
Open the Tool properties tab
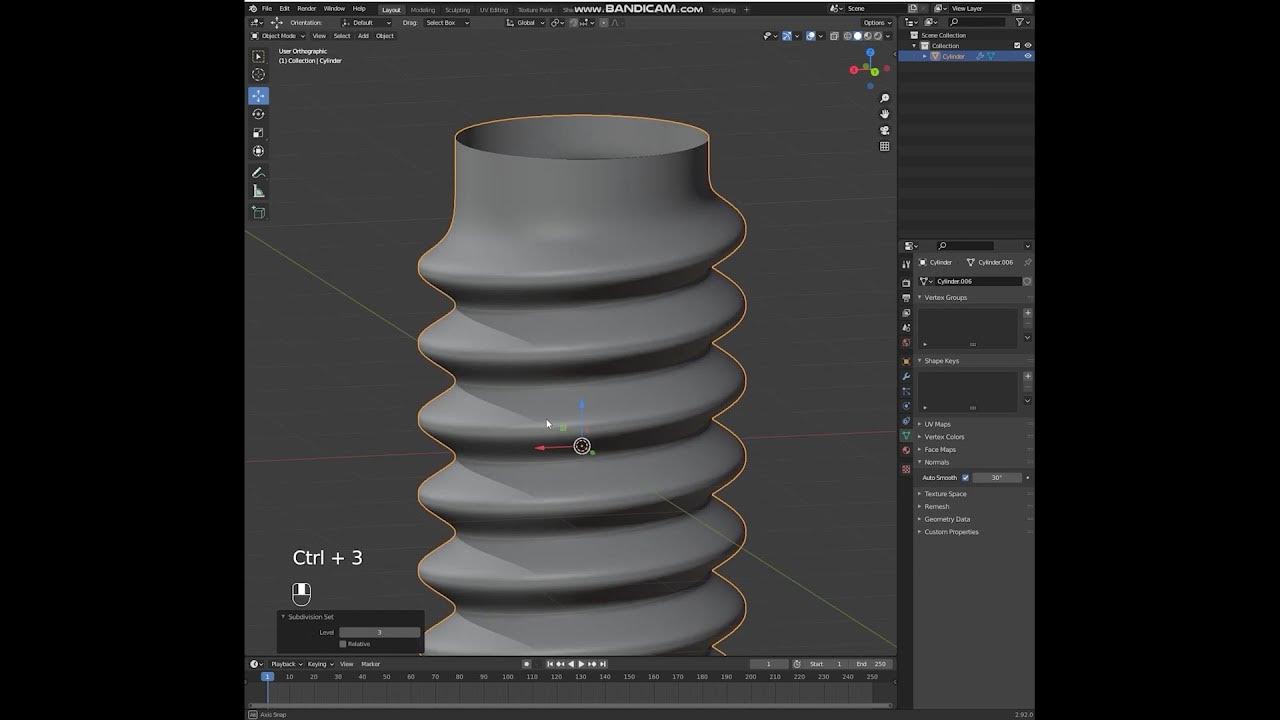tap(906, 263)
